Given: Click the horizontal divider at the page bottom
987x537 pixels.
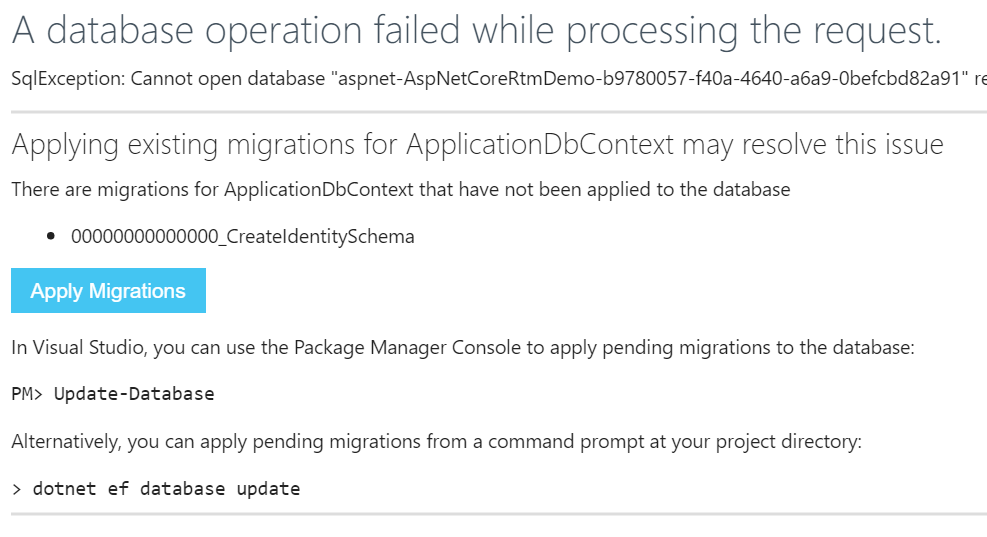Looking at the screenshot, I should pyautogui.click(x=498, y=514).
